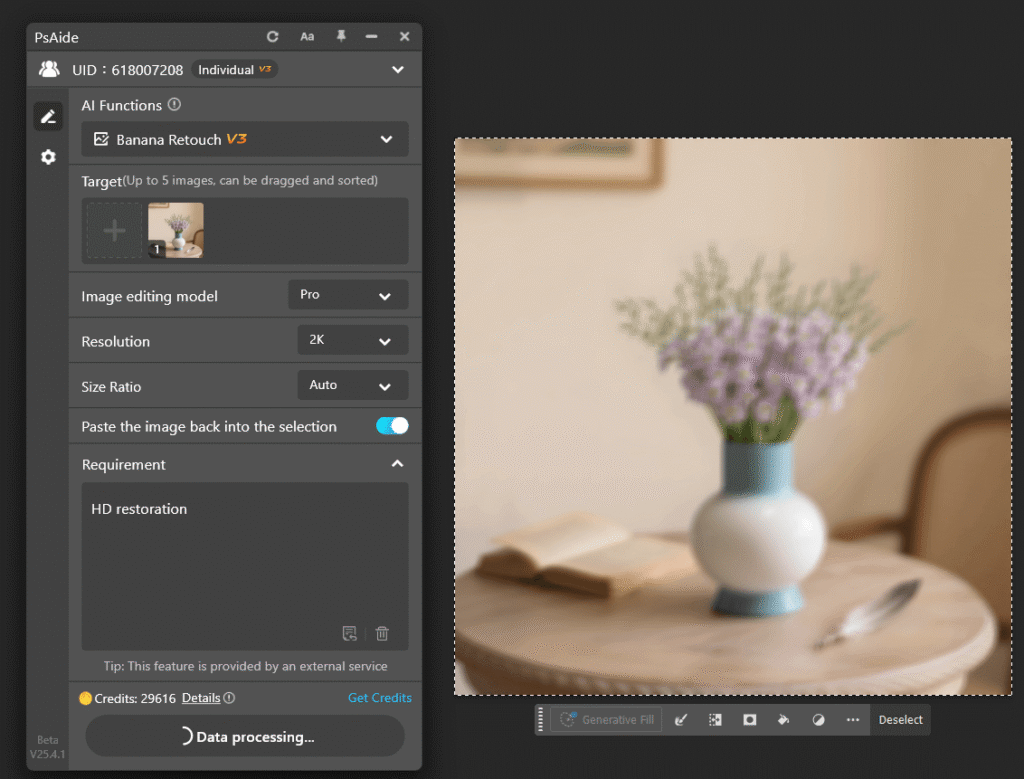Click the invert adjustment icon in the taskbar
This screenshot has width=1024, height=779.
coord(818,719)
